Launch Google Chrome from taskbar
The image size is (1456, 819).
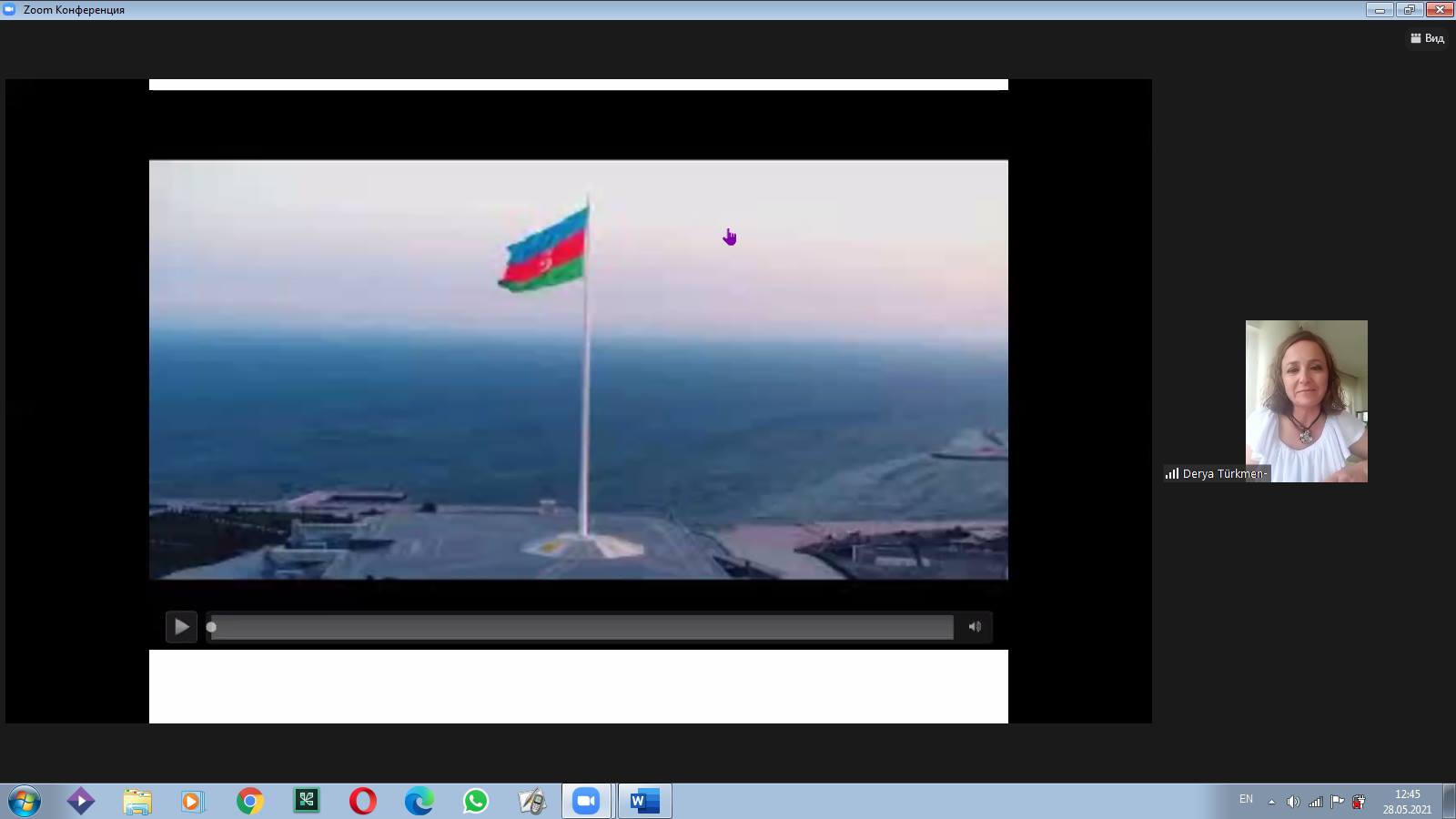point(249,801)
